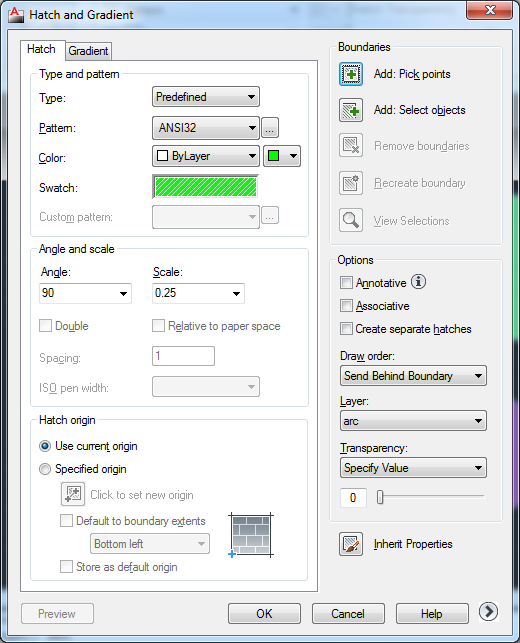The image size is (520, 643).
Task: Click the Cancel button
Action: tap(348, 613)
